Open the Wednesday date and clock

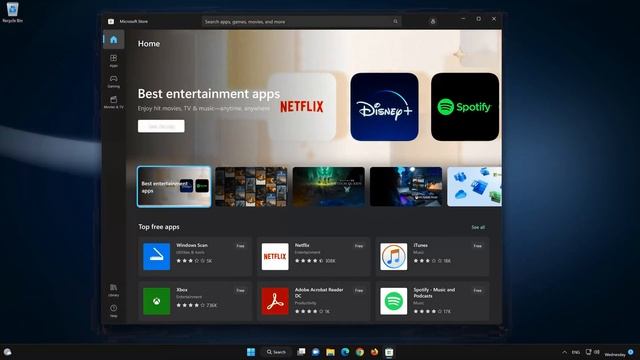point(615,354)
